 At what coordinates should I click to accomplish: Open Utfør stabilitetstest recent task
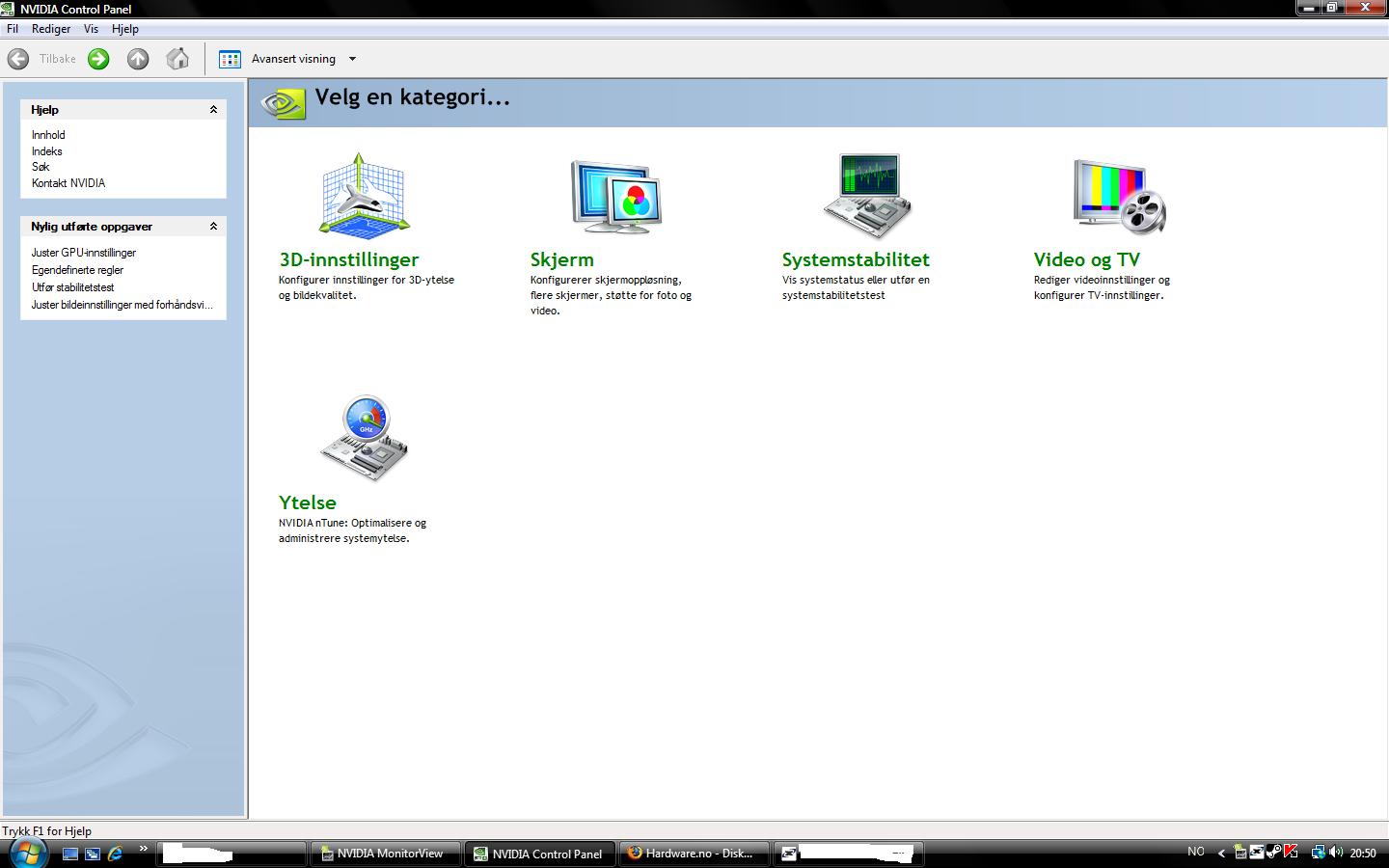pyautogui.click(x=73, y=287)
